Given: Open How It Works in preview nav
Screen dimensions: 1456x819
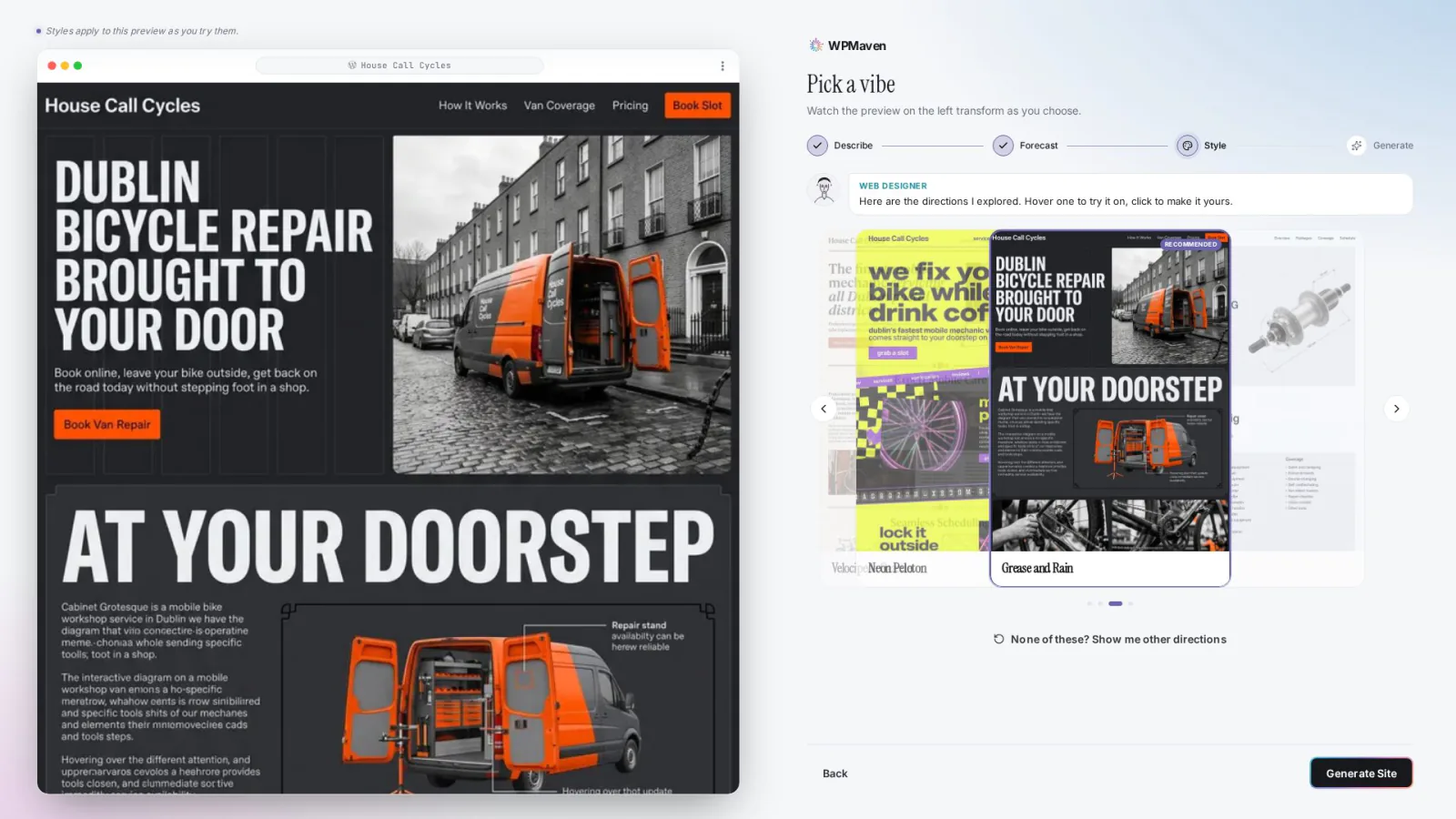Looking at the screenshot, I should pyautogui.click(x=472, y=106).
